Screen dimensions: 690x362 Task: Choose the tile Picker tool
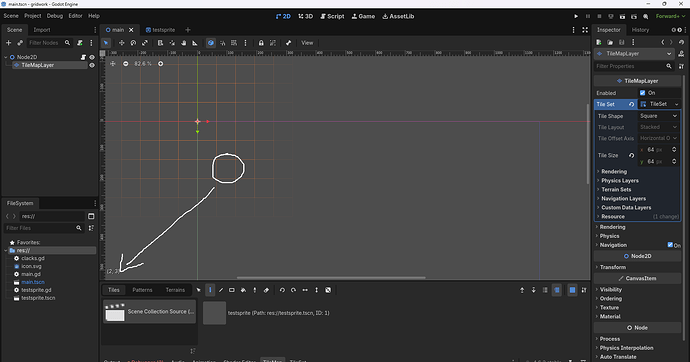(254, 290)
